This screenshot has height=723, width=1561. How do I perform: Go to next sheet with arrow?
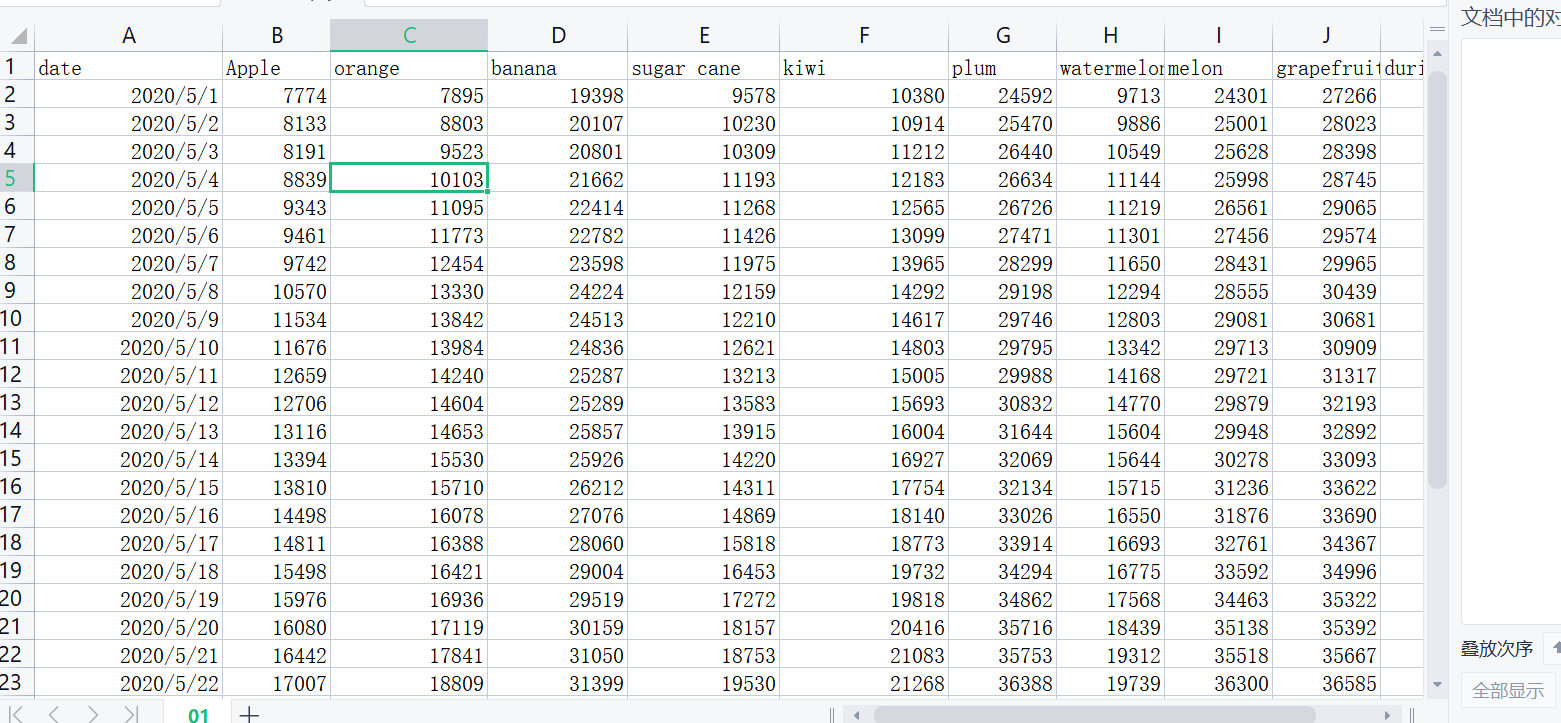[93, 714]
